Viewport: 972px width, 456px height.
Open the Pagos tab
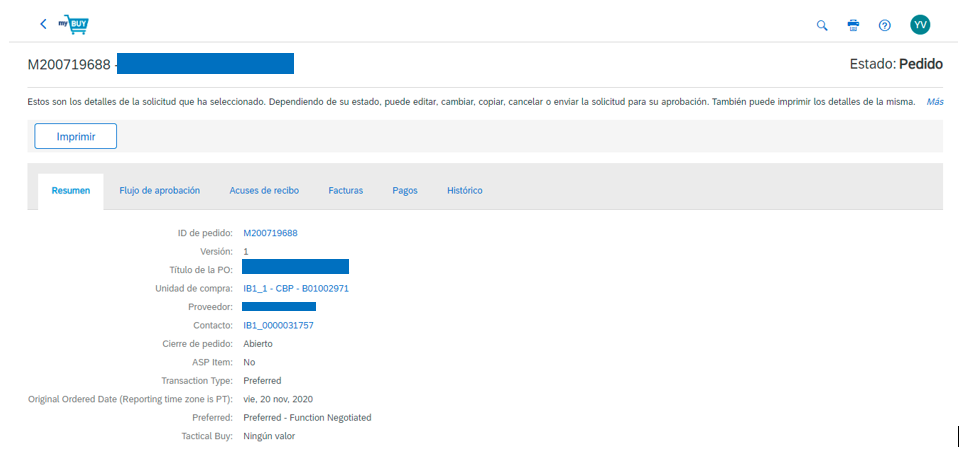click(x=405, y=191)
